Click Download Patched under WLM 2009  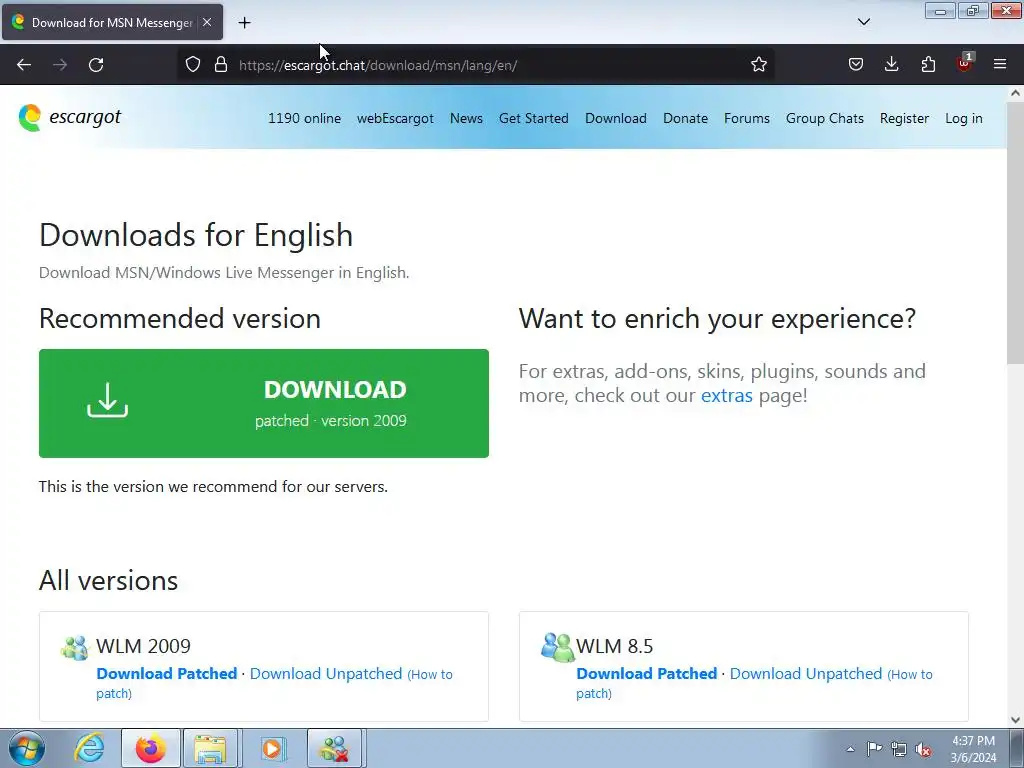pos(167,673)
